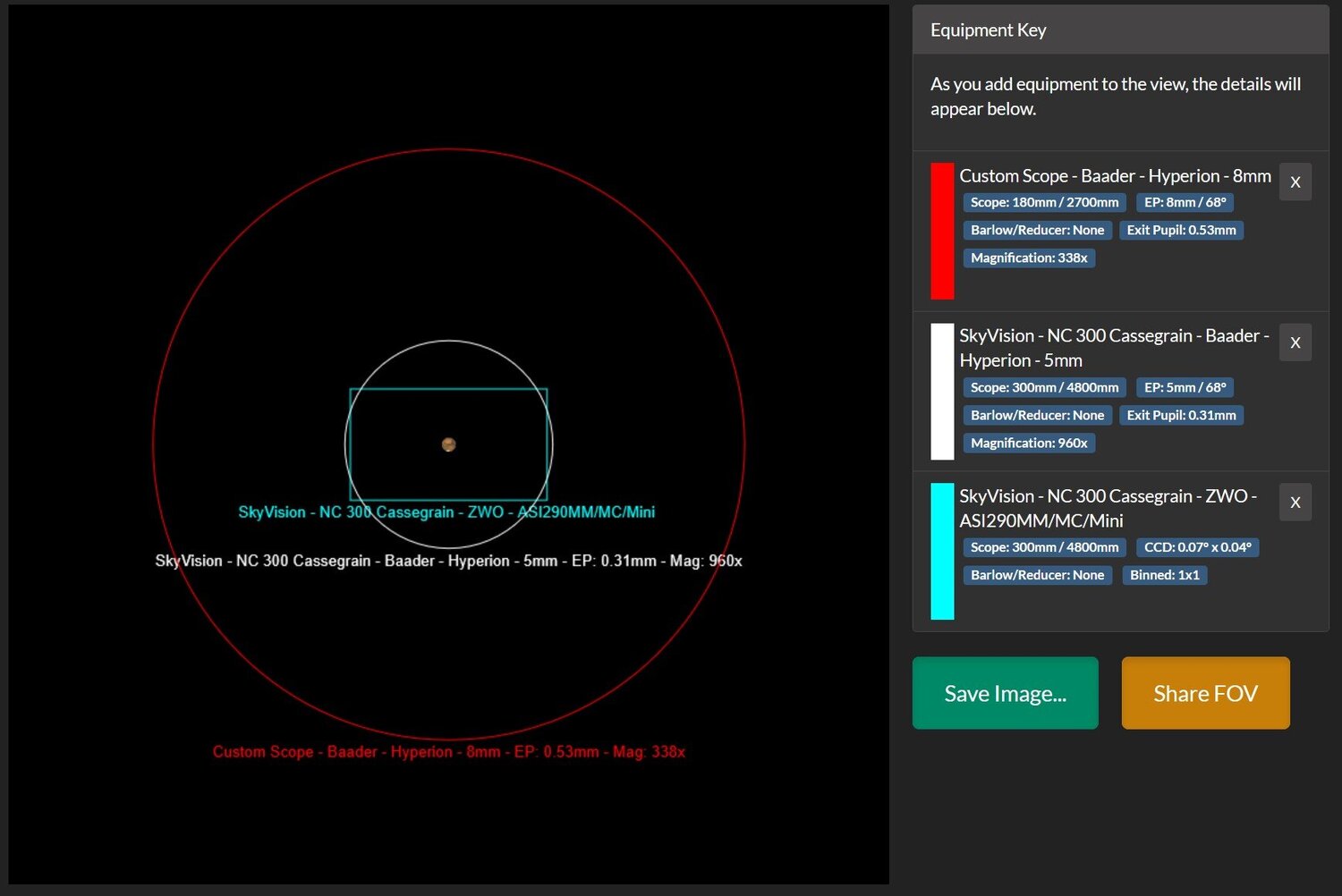The image size is (1342, 896).
Task: Click the 'Scope: 180mm / 2700mm' badge
Action: 1044,203
